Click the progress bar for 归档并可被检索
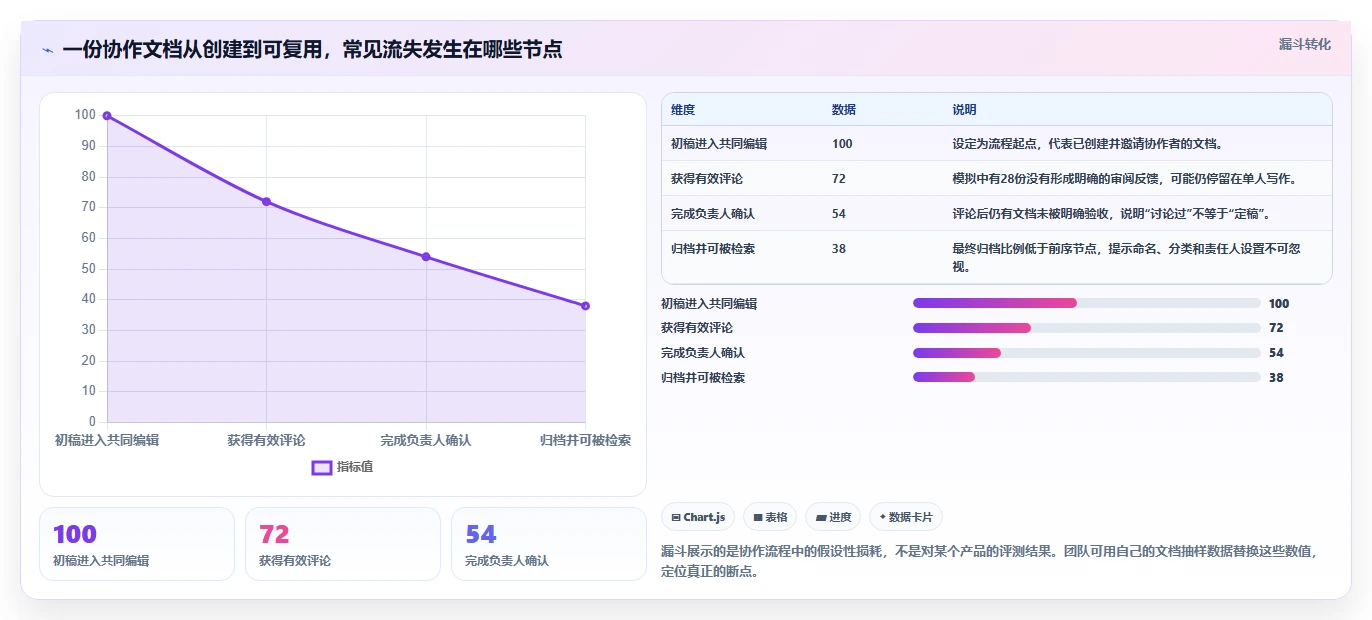 pos(1087,377)
